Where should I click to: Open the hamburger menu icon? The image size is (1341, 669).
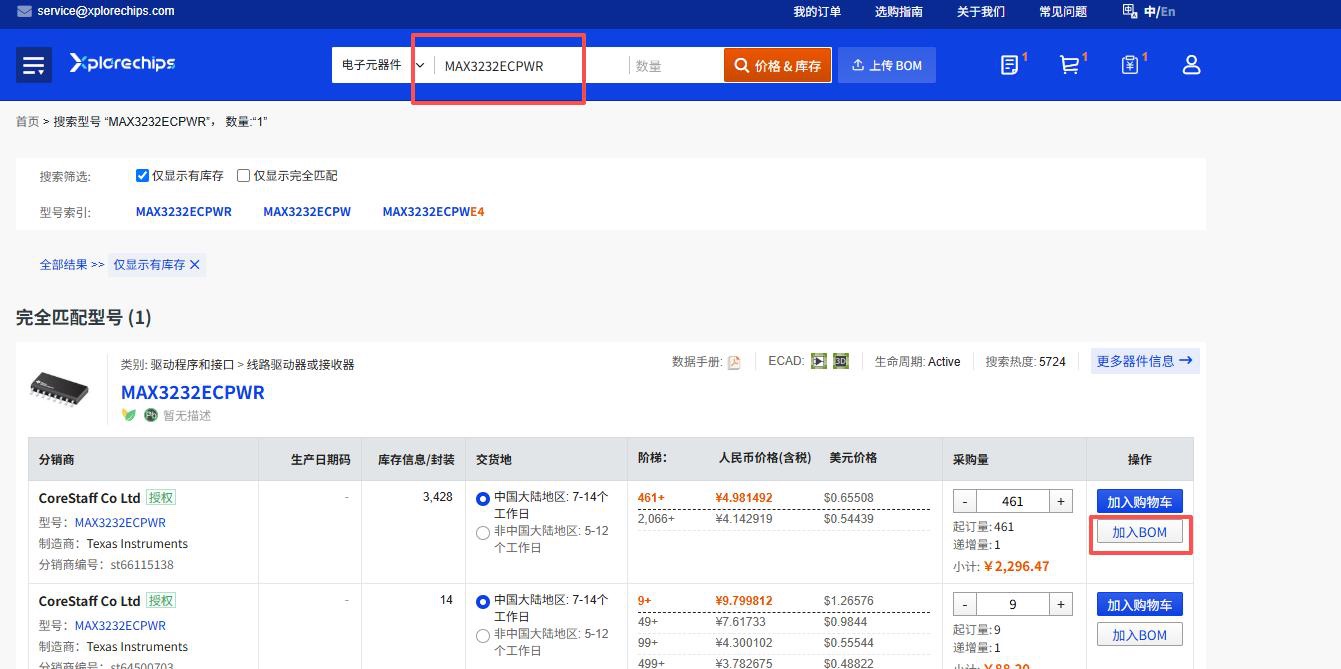pos(34,65)
